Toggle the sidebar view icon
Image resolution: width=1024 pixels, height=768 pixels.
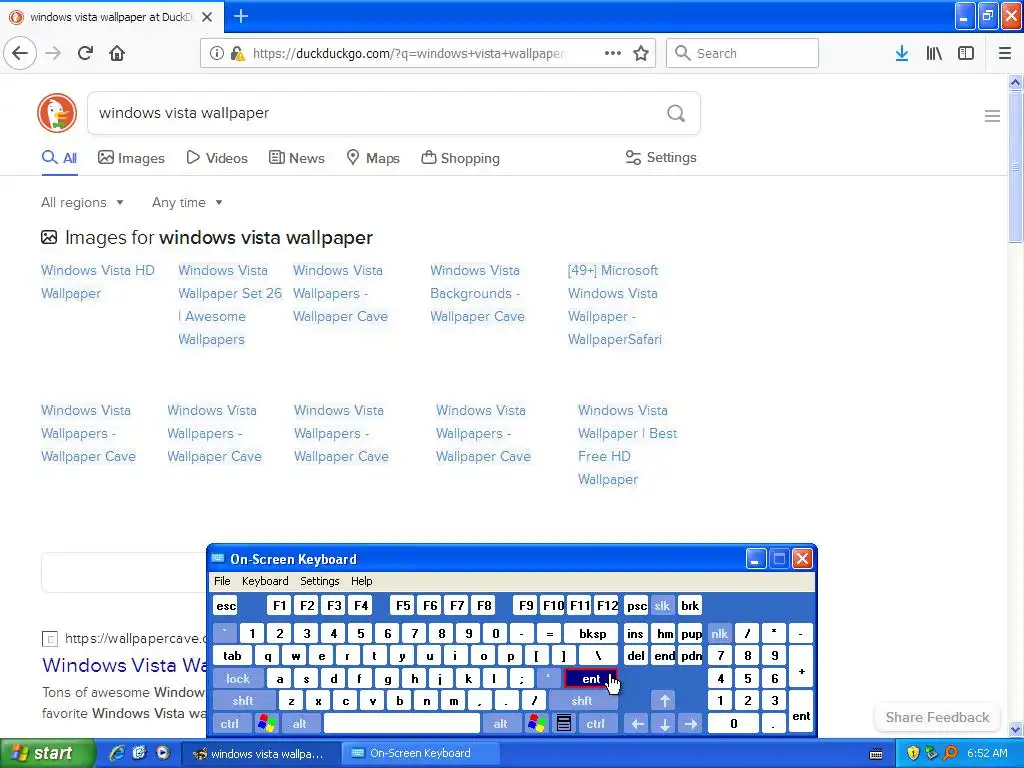[966, 53]
